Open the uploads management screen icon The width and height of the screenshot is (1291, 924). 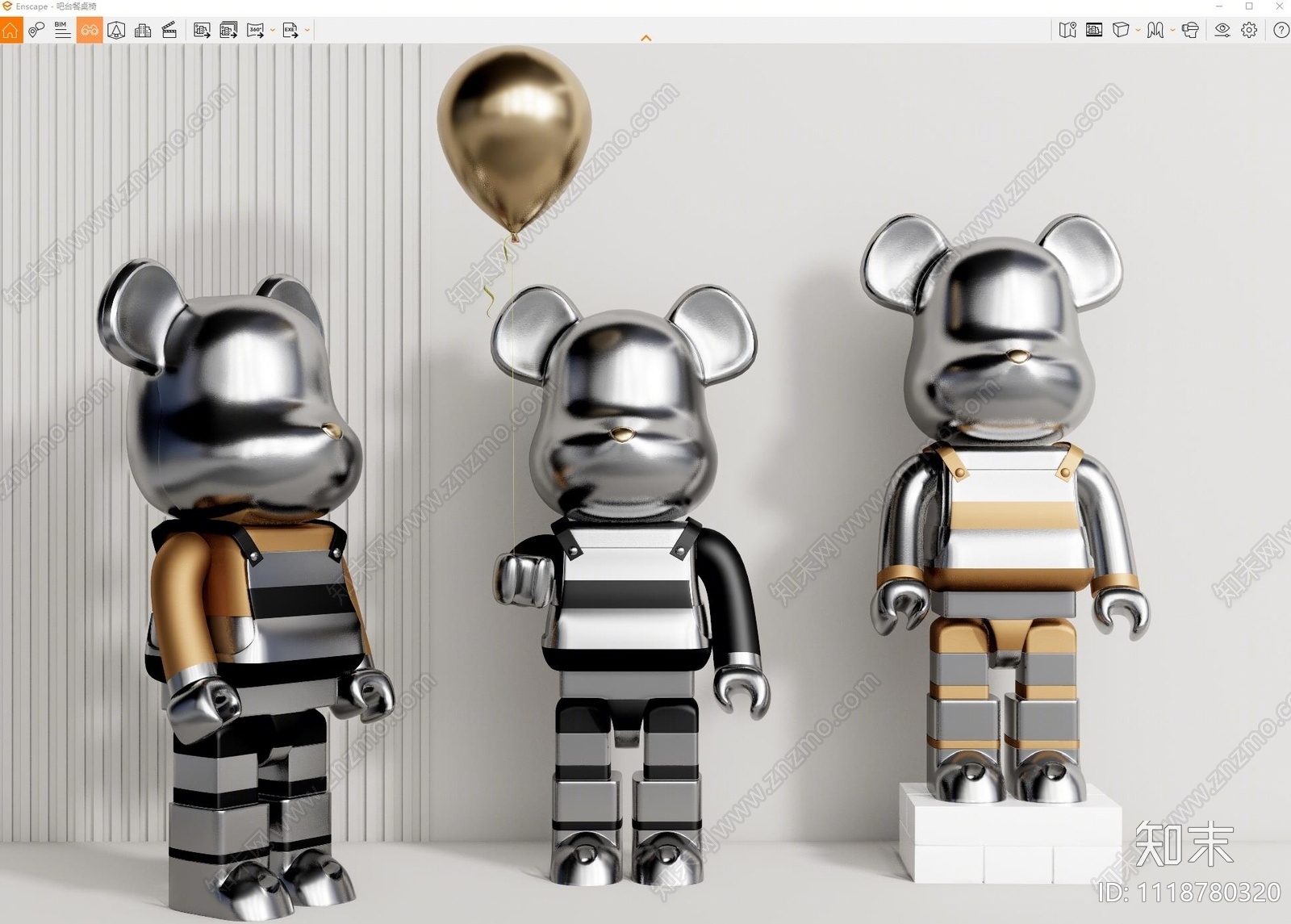click(x=1094, y=31)
